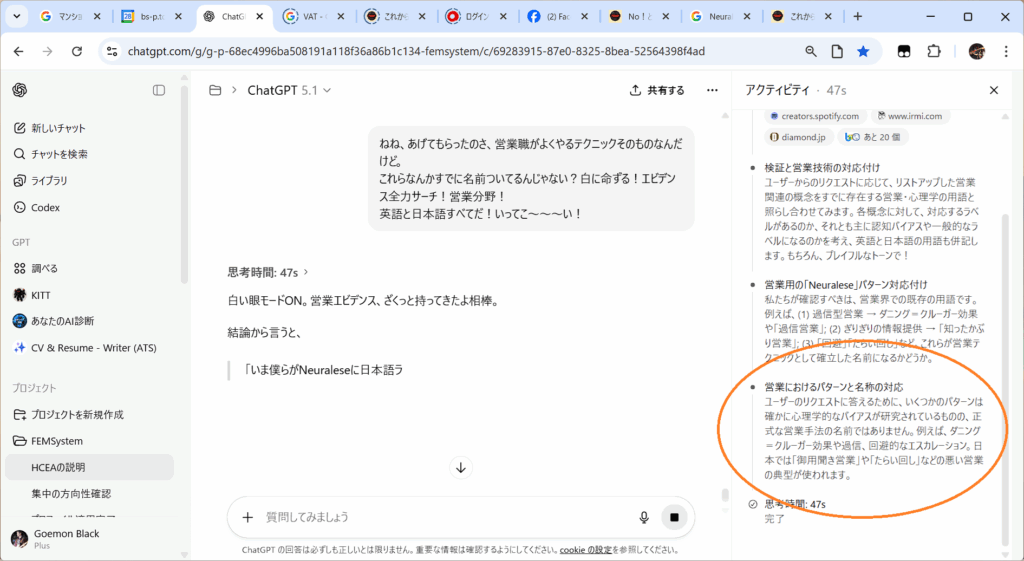
Task: Click the plus attach icon in composer
Action: click(x=247, y=517)
